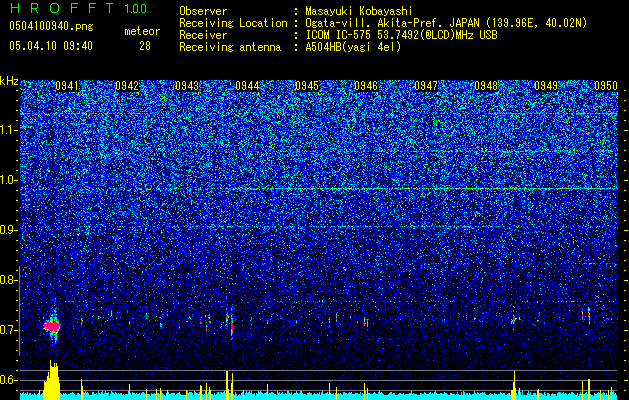The width and height of the screenshot is (629, 400).
Task: Click the large yellow power peak near 0941
Action: click(x=51, y=380)
